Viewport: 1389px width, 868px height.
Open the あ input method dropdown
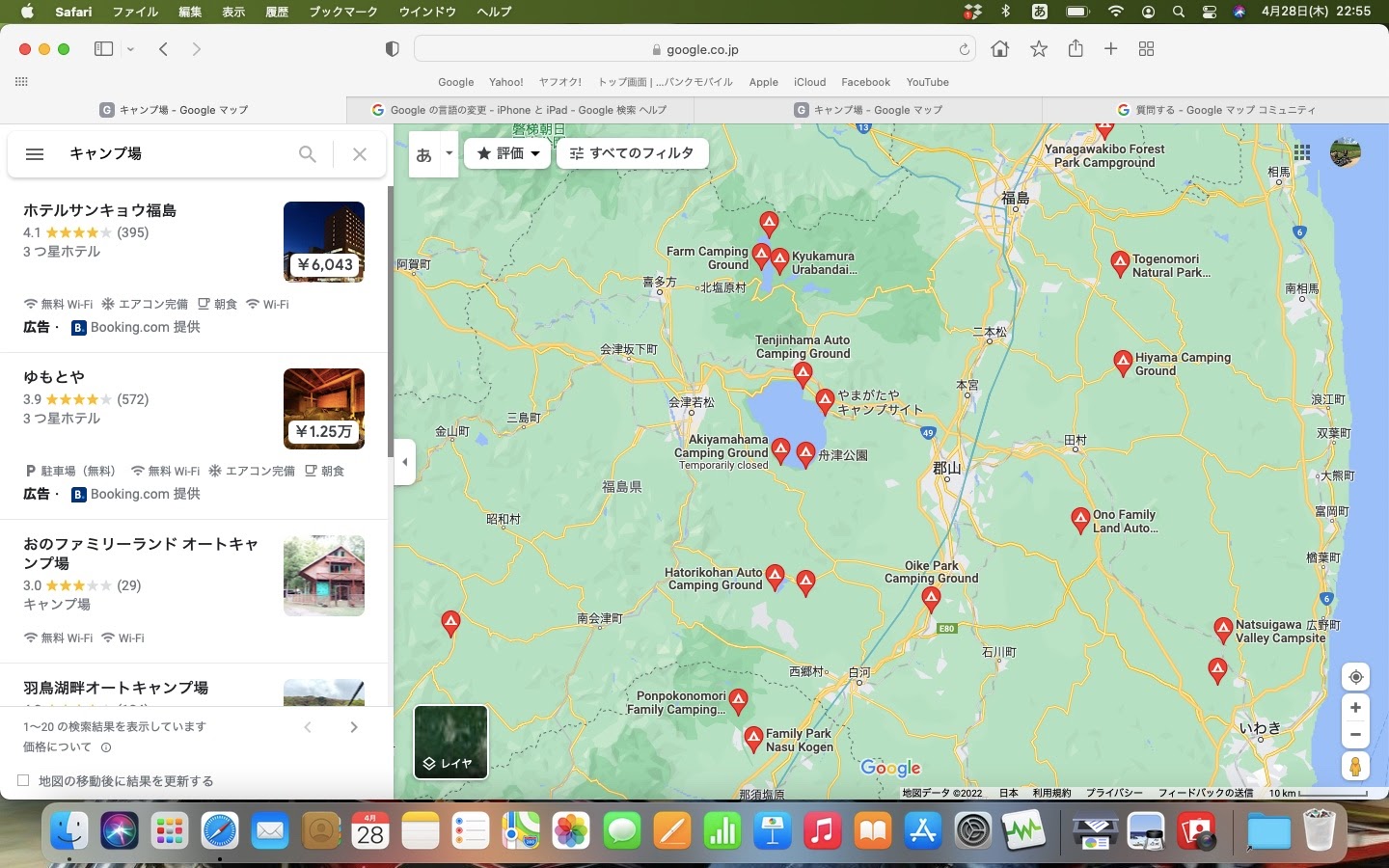pos(432,152)
